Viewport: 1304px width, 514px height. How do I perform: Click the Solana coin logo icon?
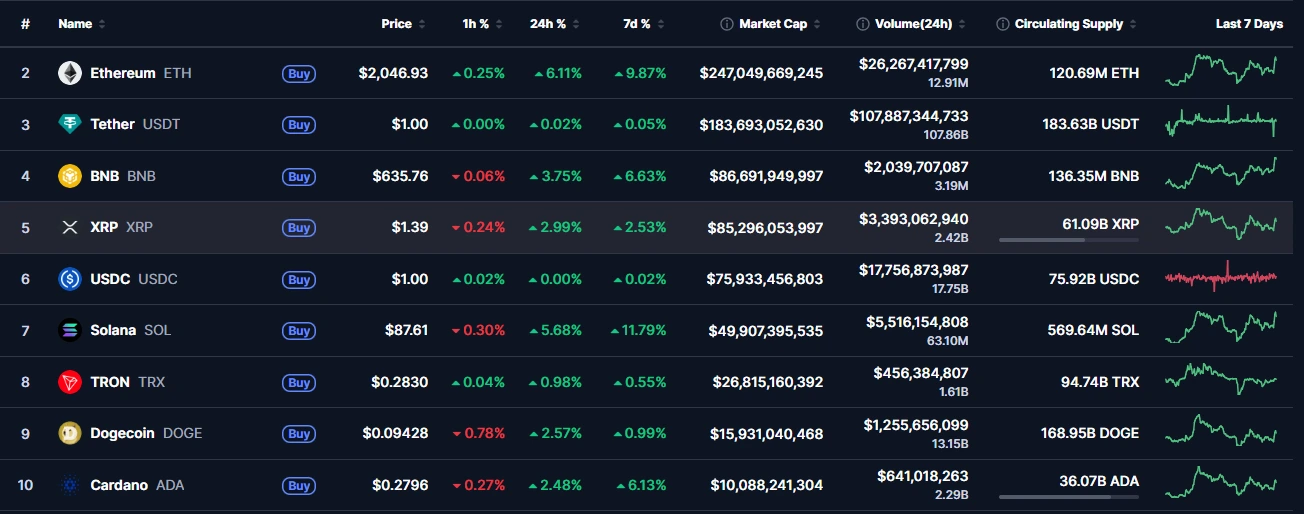tap(70, 330)
